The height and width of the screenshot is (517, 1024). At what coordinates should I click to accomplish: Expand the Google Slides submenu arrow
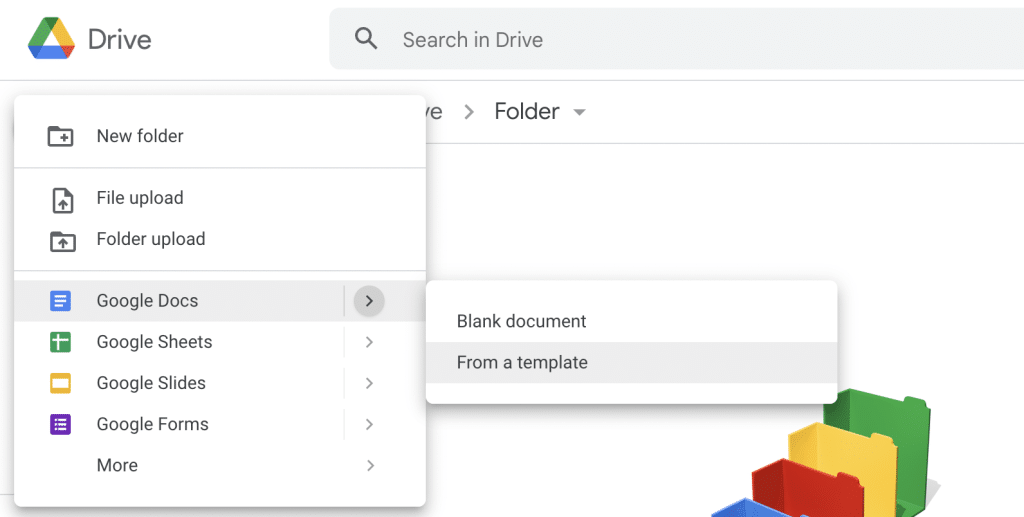[369, 383]
